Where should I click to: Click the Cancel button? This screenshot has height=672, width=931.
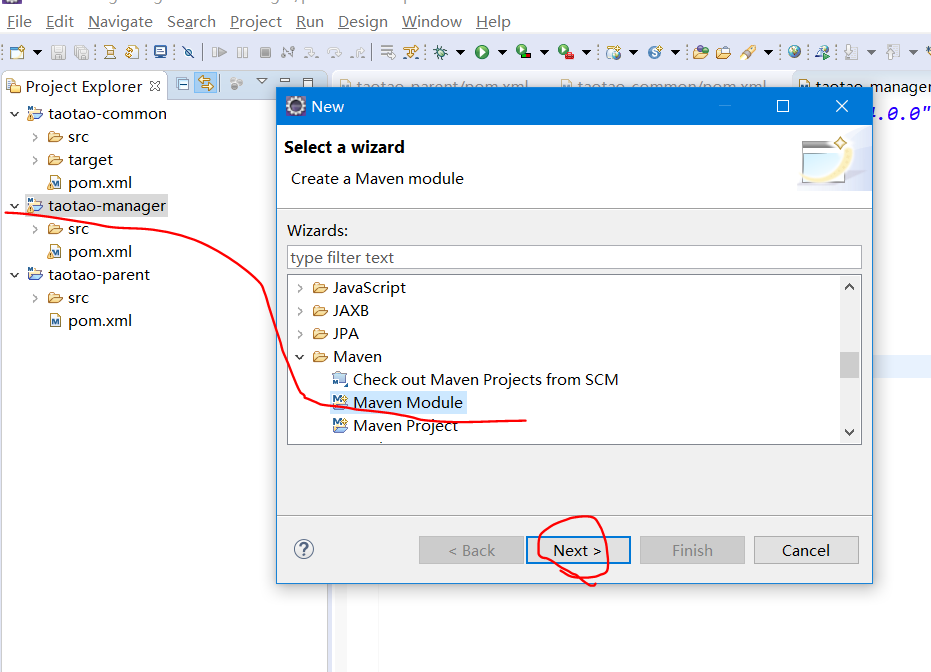click(x=806, y=550)
